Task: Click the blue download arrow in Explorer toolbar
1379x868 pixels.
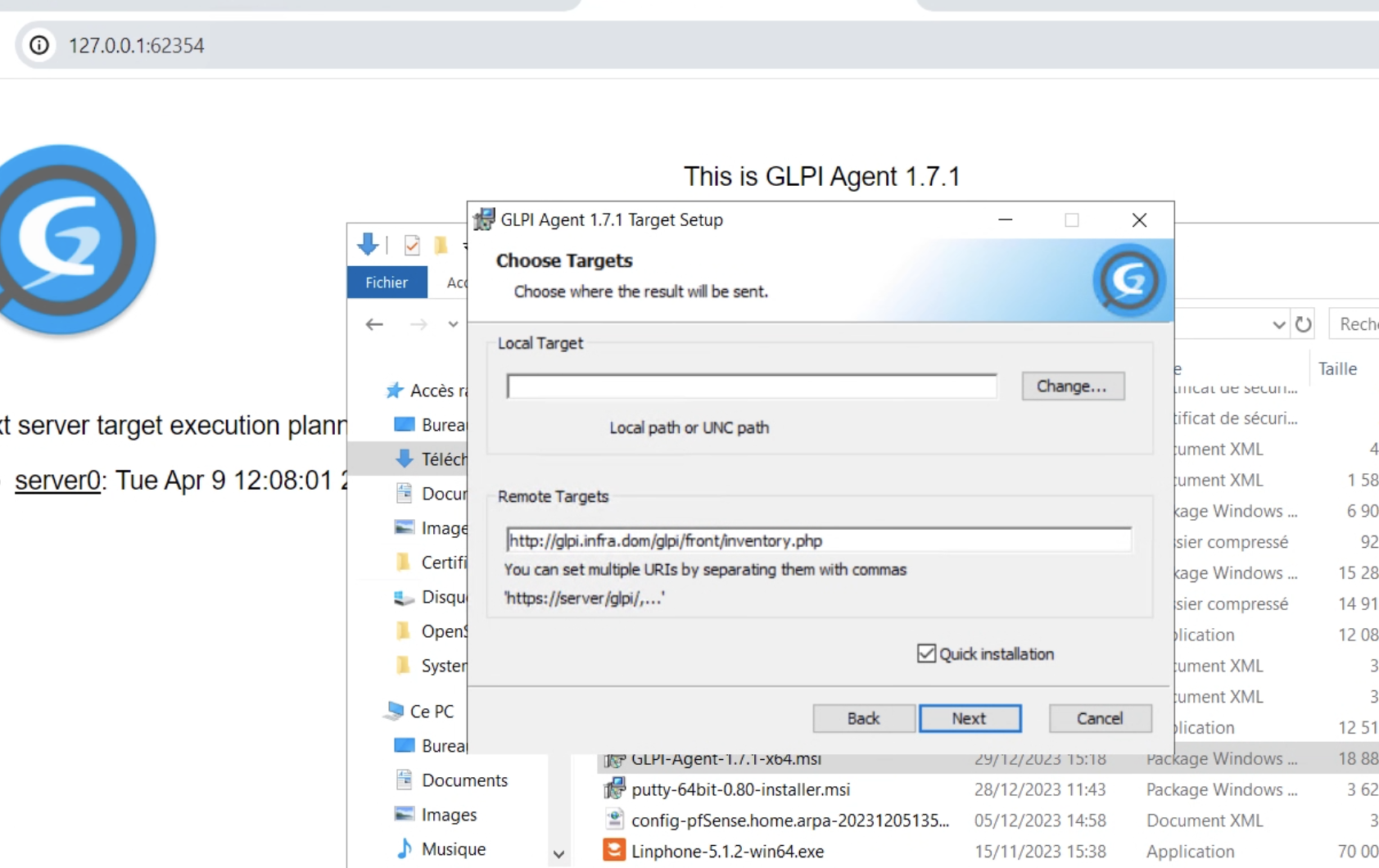Action: click(x=368, y=244)
